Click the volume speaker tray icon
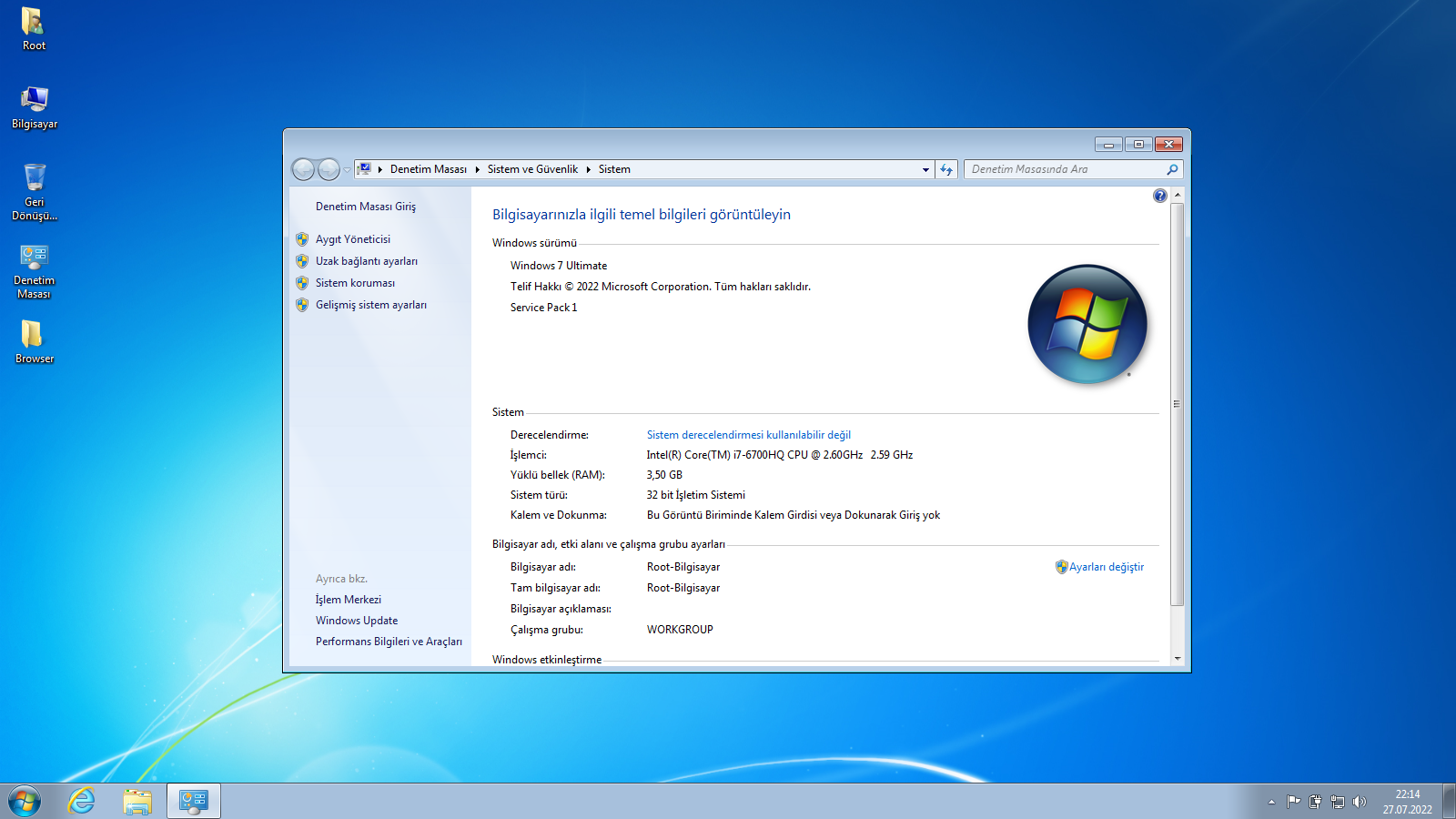Viewport: 1456px width, 819px height. coord(1360,802)
